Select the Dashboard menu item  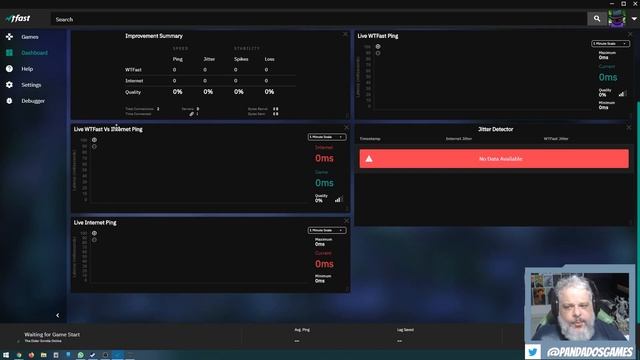tap(34, 53)
